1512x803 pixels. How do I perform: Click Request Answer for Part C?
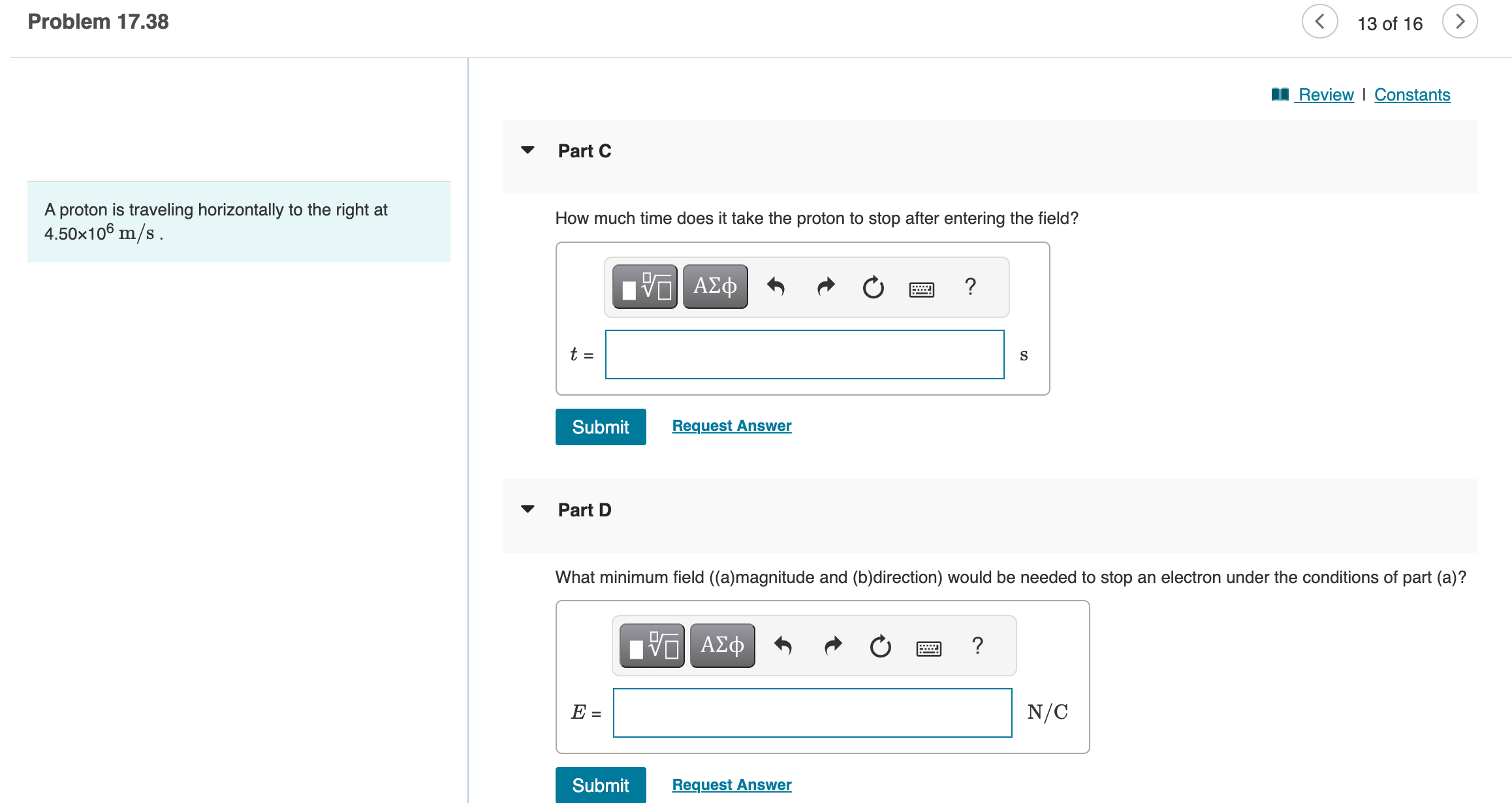[x=731, y=425]
